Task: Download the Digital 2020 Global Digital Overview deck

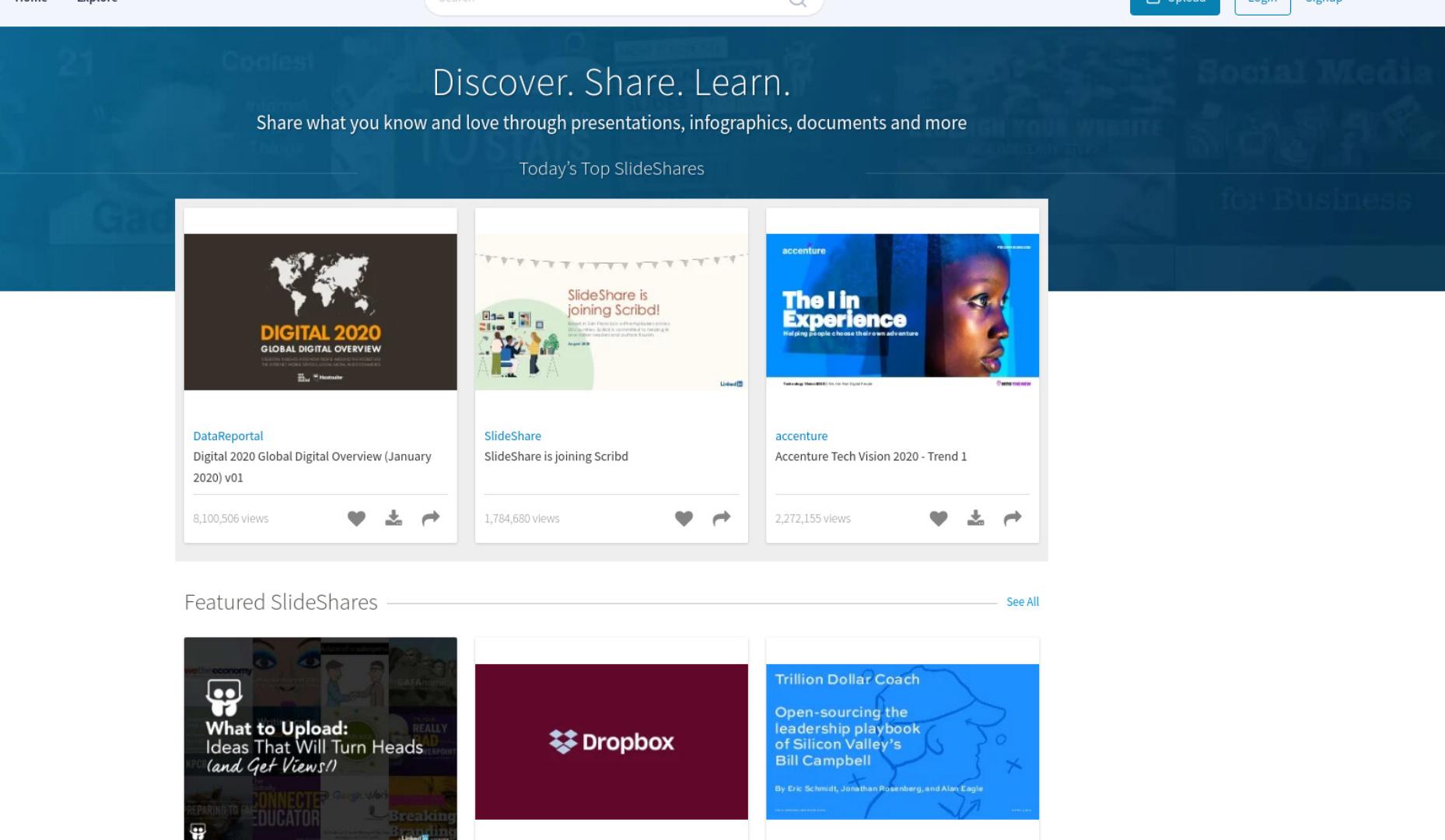Action: click(x=394, y=518)
